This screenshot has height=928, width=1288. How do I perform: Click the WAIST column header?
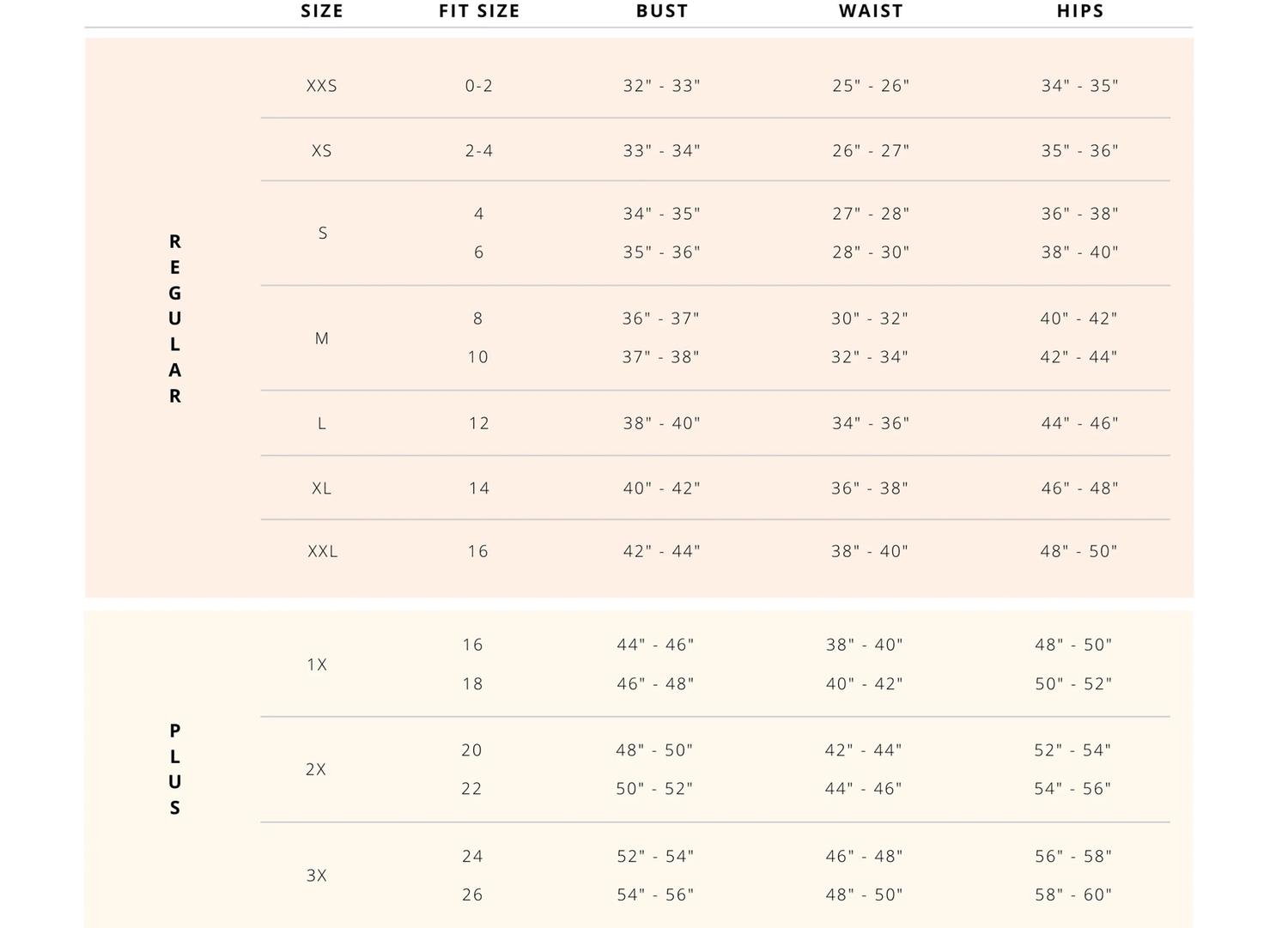tap(871, 11)
